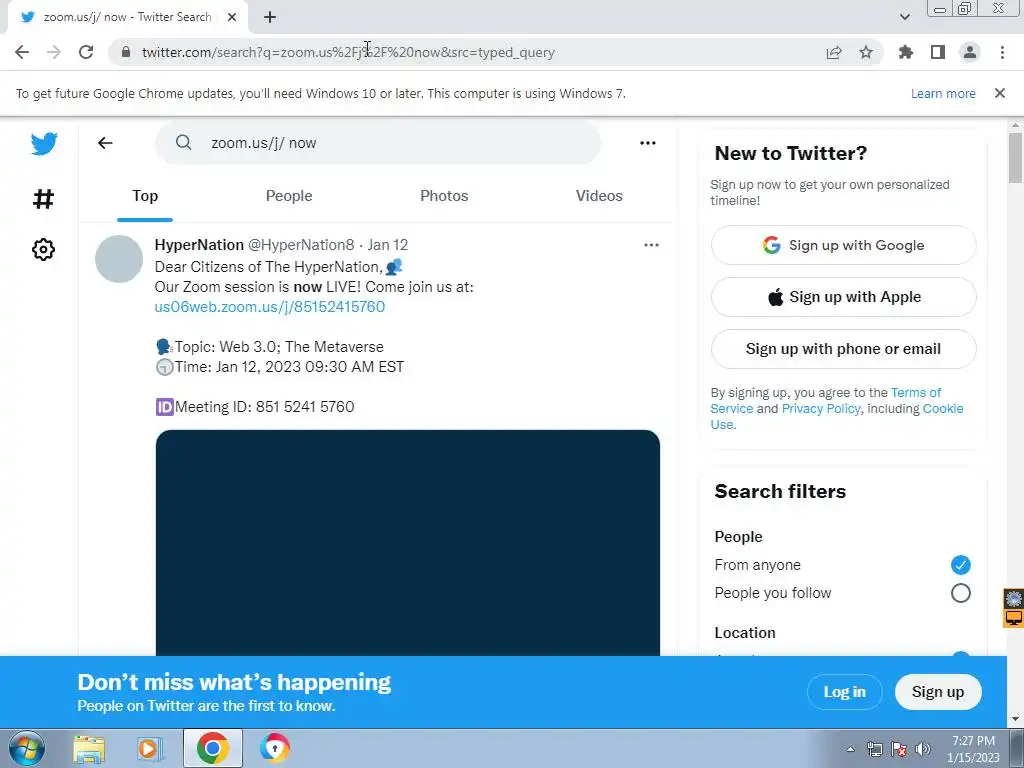The width and height of the screenshot is (1024, 768).
Task: Click the Twitter bird logo
Action: tap(44, 143)
